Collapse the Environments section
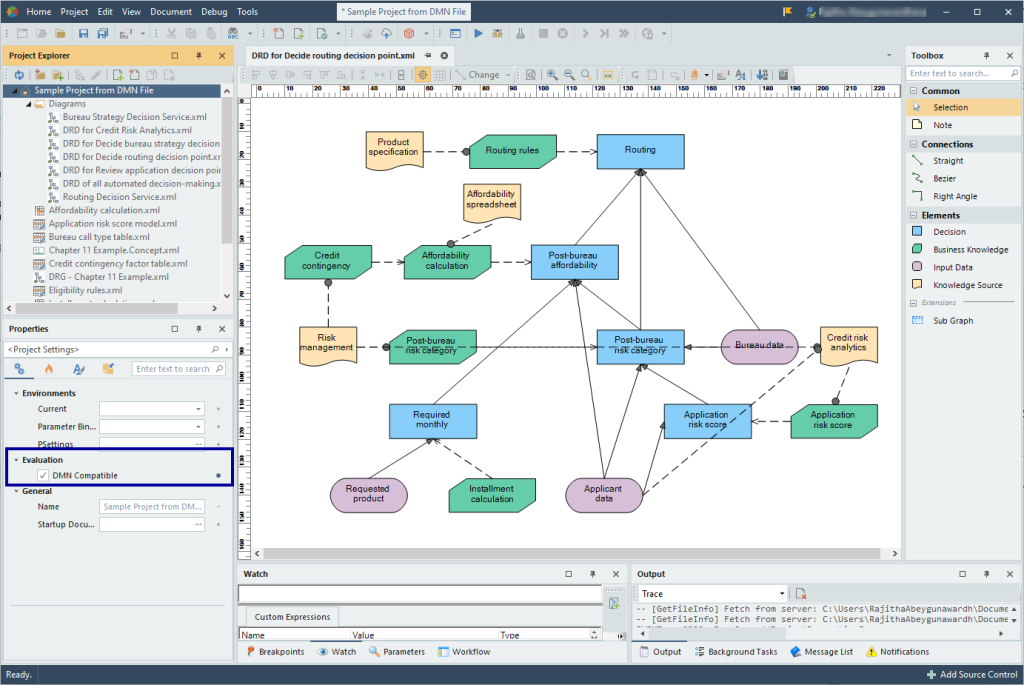Image resolution: width=1024 pixels, height=685 pixels. pos(16,393)
